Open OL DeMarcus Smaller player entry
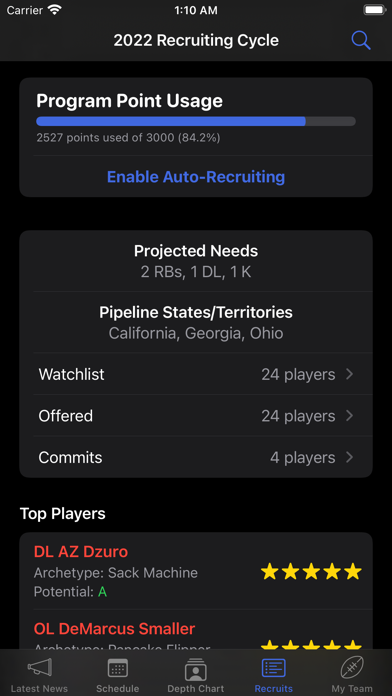The image size is (392, 696). point(196,629)
